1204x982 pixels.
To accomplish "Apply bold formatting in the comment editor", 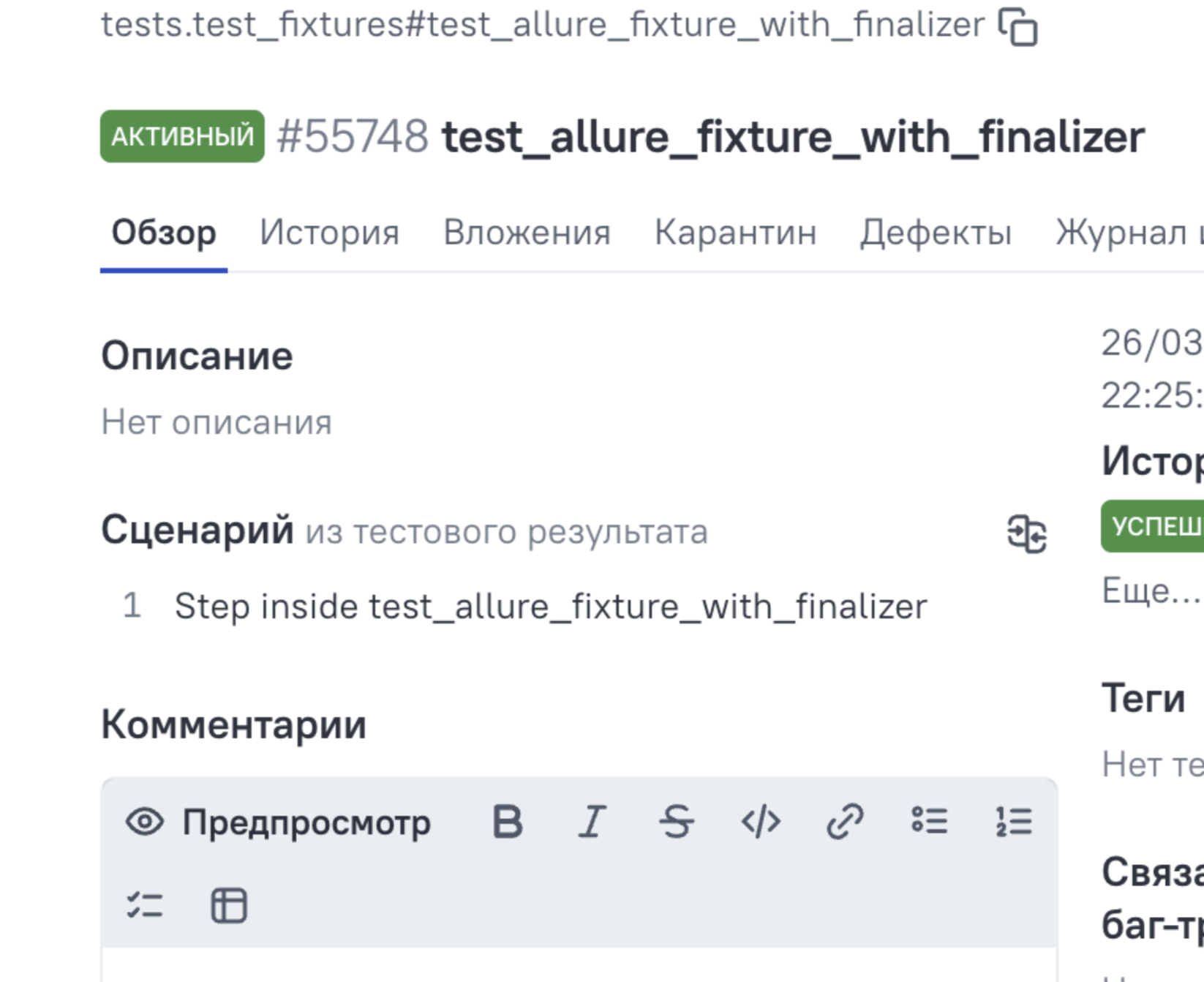I will click(x=508, y=821).
